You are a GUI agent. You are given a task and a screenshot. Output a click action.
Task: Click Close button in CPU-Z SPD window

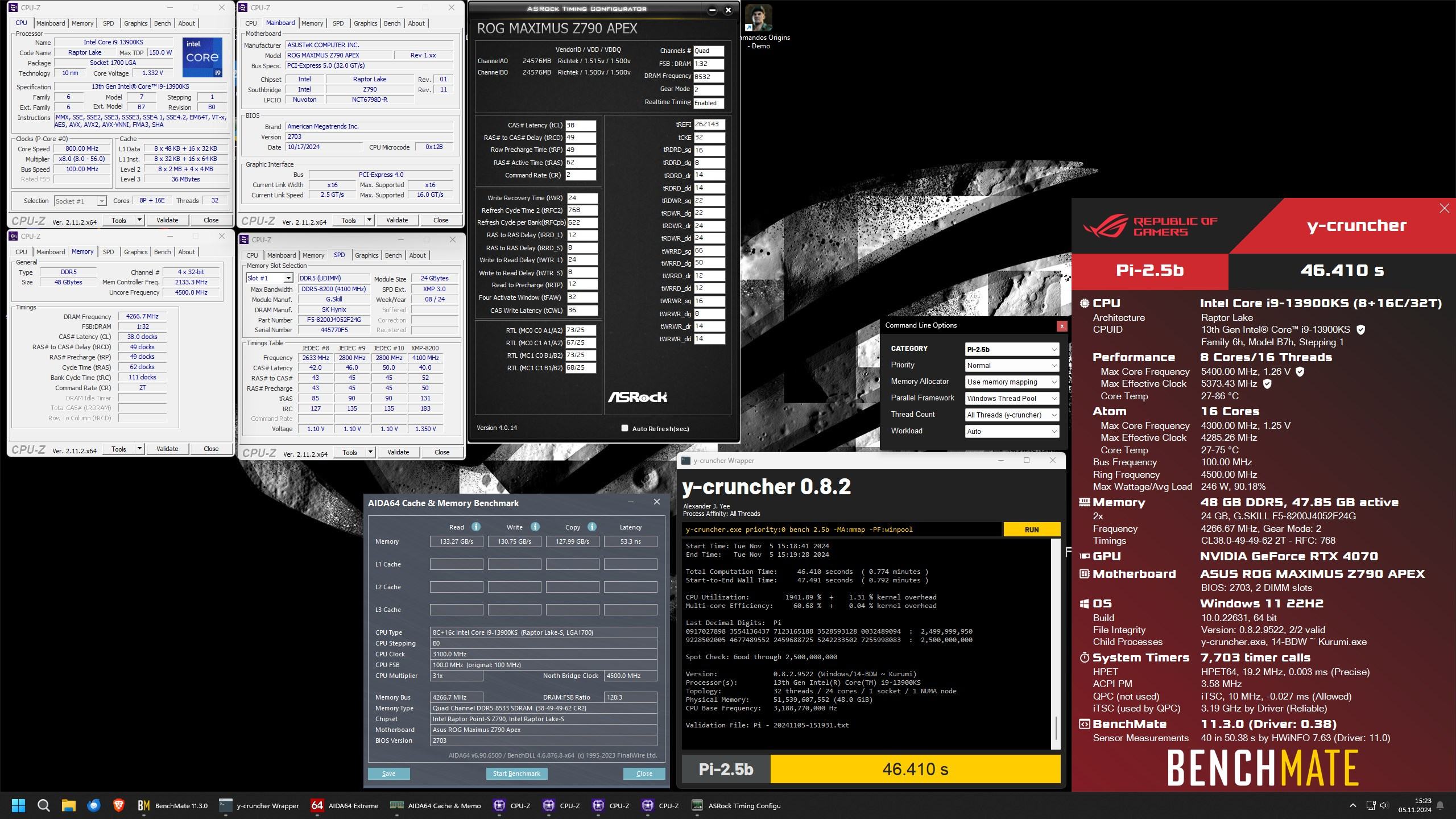pyautogui.click(x=441, y=452)
